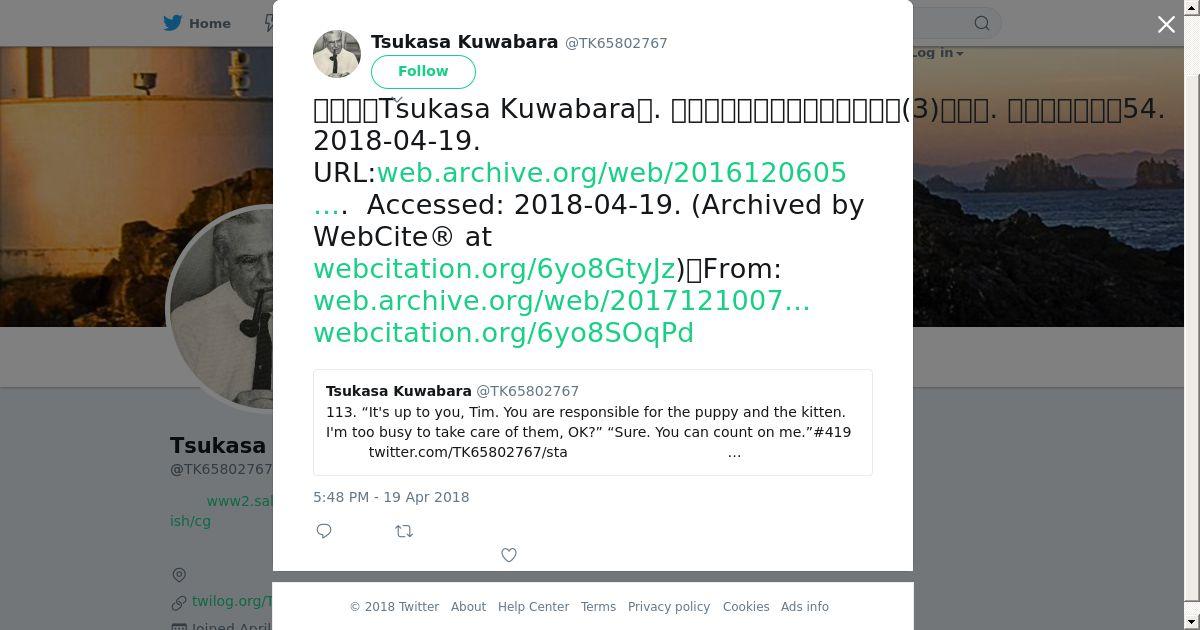Follow Tsukasa Kuwabara
This screenshot has width=1200, height=630.
pos(423,71)
